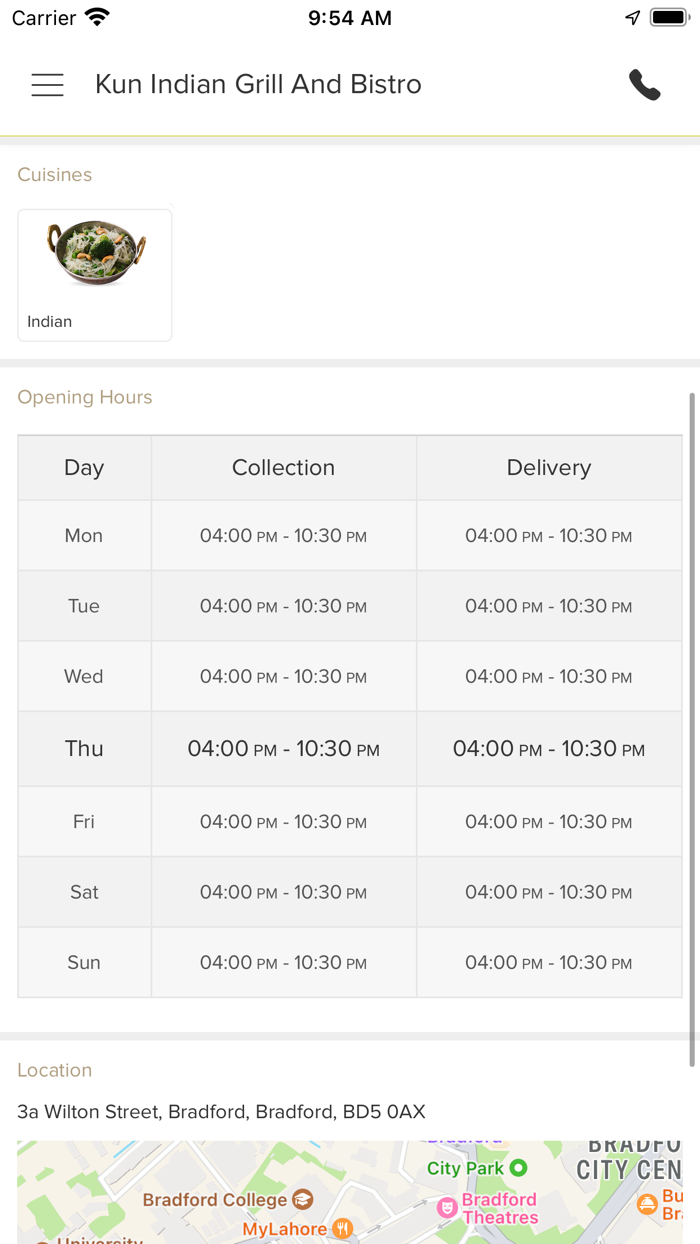Viewport: 700px width, 1244px height.
Task: Tap the Bradford College map marker
Action: 302,1199
